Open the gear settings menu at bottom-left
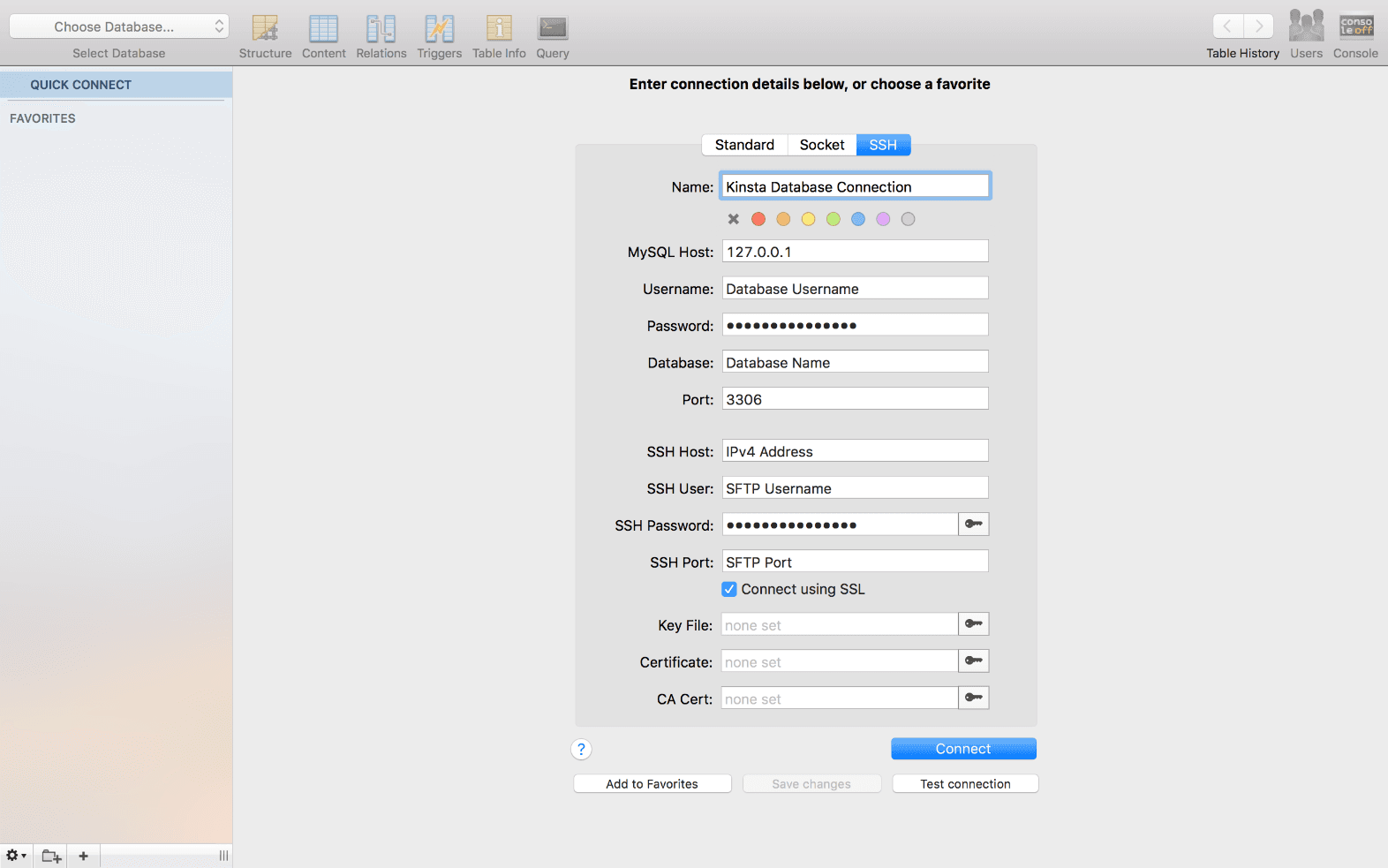Viewport: 1388px width, 868px height. point(16,856)
